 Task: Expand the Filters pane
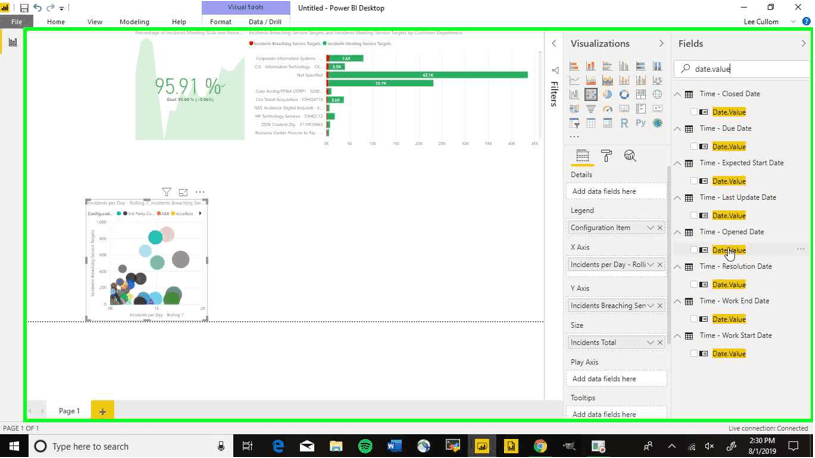click(x=554, y=44)
